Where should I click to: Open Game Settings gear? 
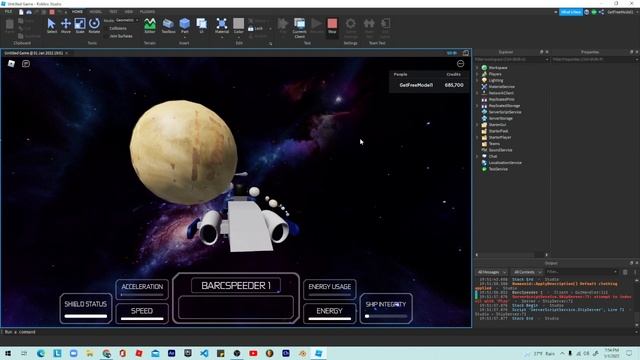click(x=350, y=27)
